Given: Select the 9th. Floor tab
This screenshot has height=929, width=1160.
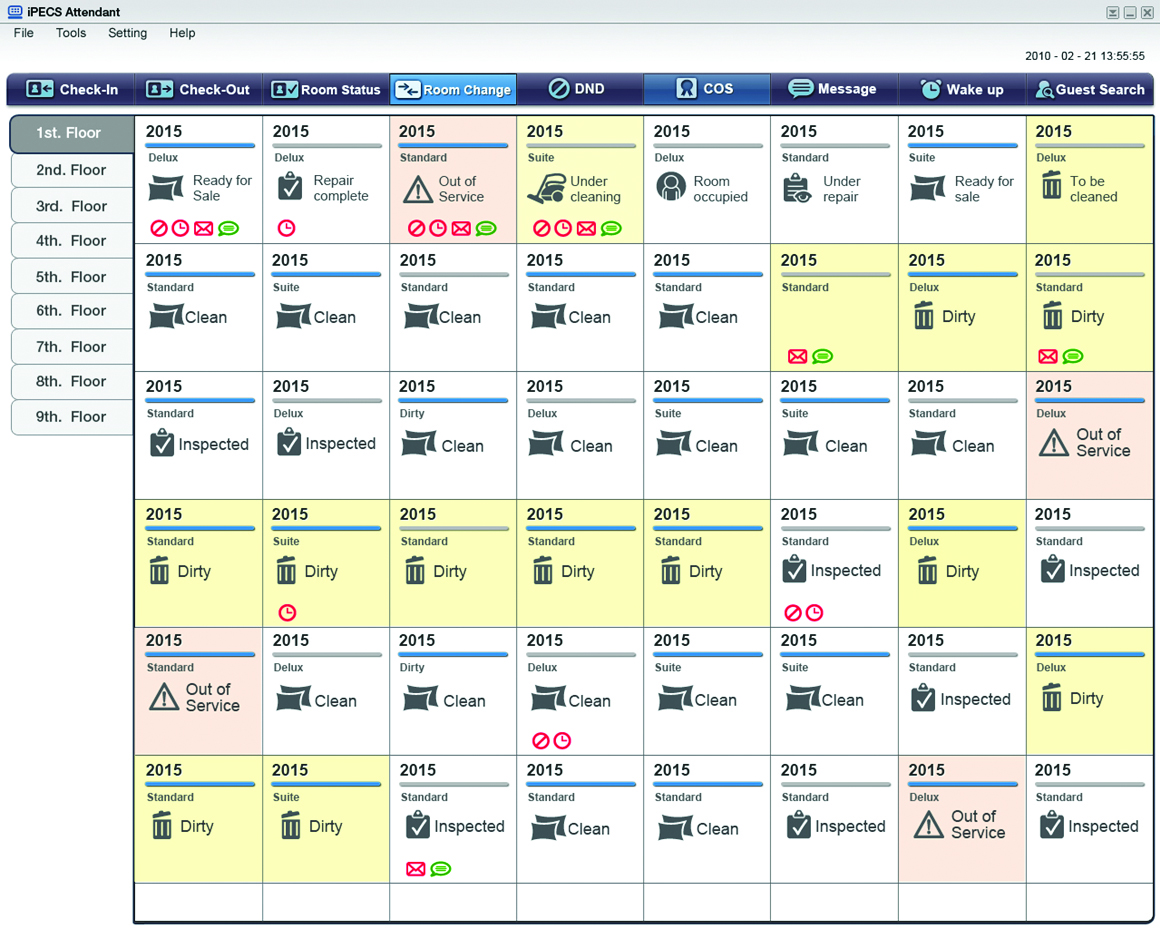Looking at the screenshot, I should pyautogui.click(x=71, y=417).
